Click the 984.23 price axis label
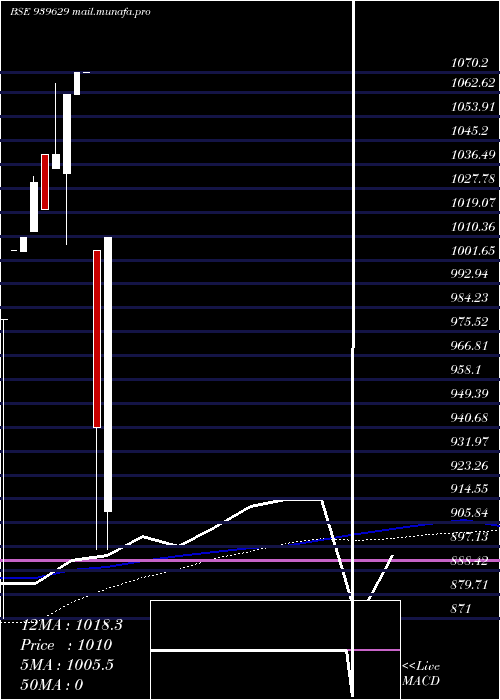This screenshot has width=500, height=700. point(469,298)
